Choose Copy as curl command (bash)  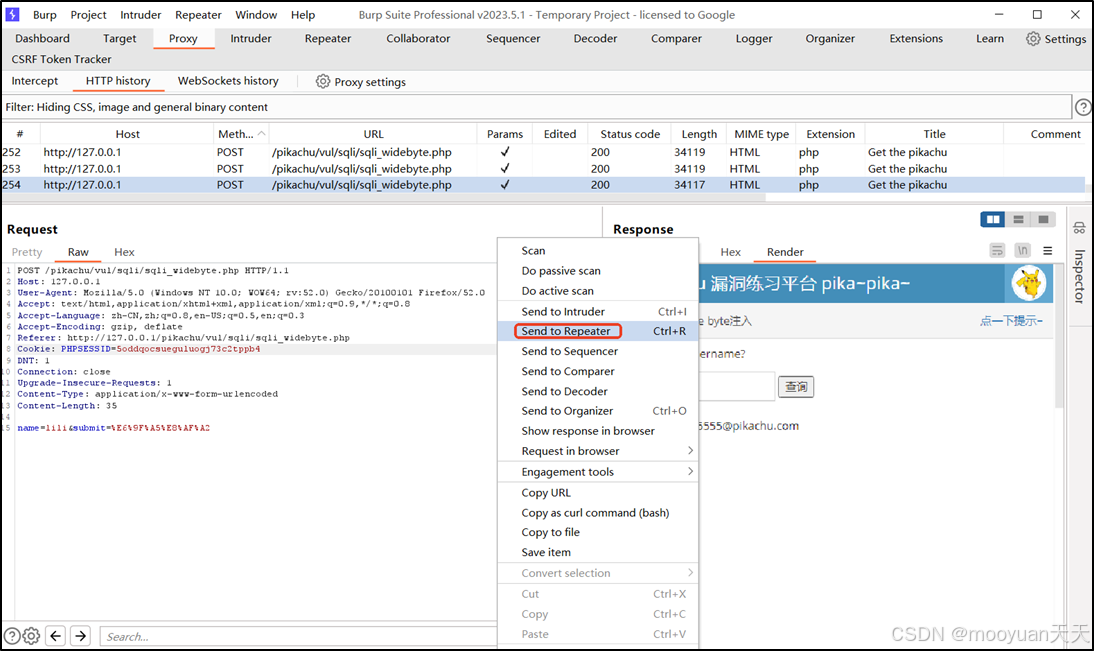click(x=598, y=513)
